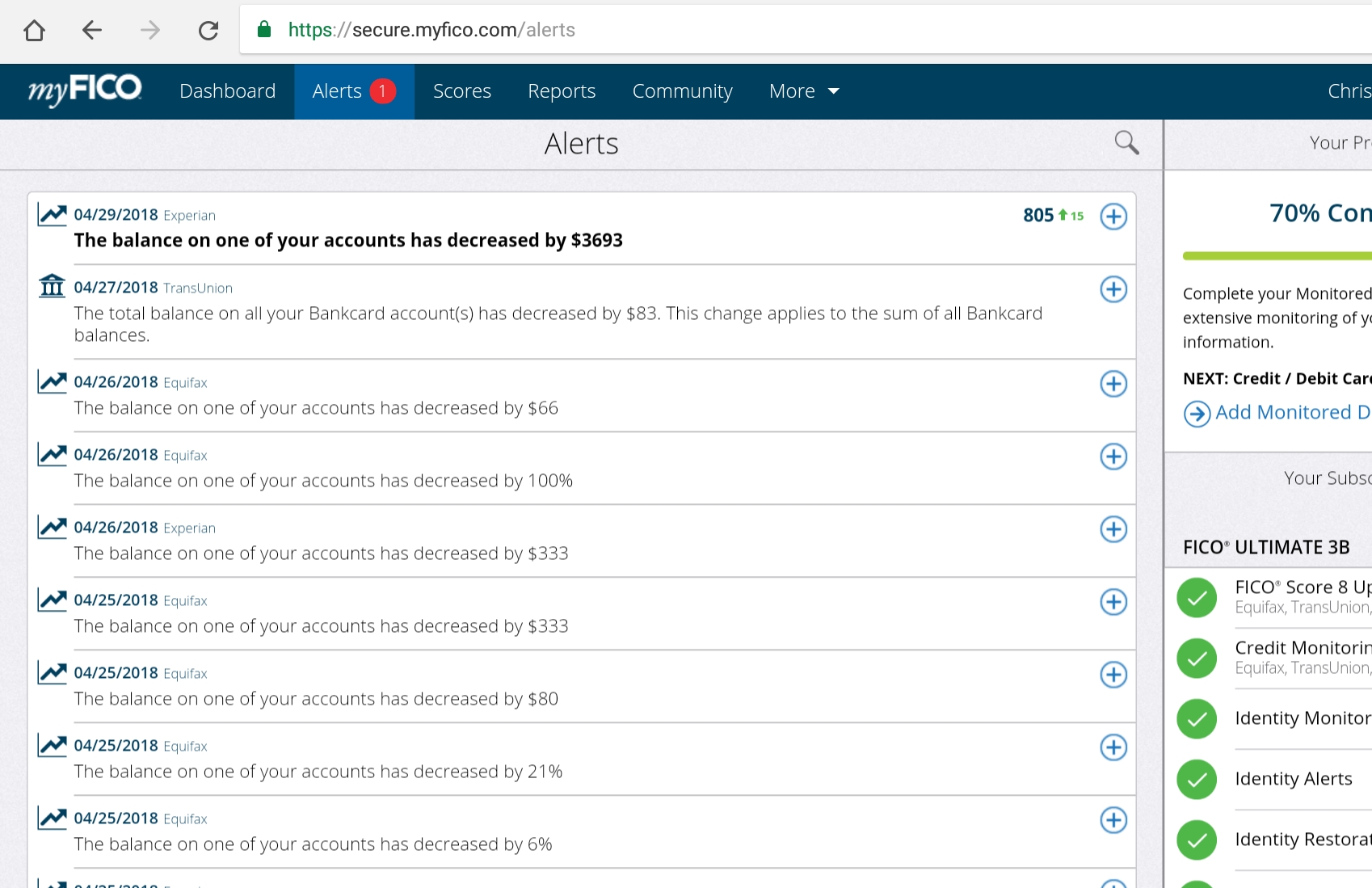Click green check beside Identity Alerts
Screen dimensions: 1372x888
pos(1197,780)
